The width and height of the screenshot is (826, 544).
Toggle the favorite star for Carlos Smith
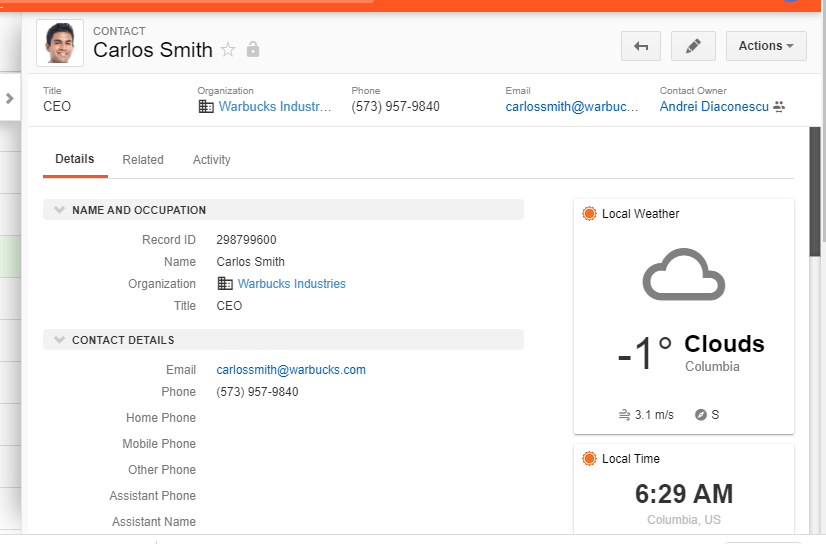tap(228, 50)
